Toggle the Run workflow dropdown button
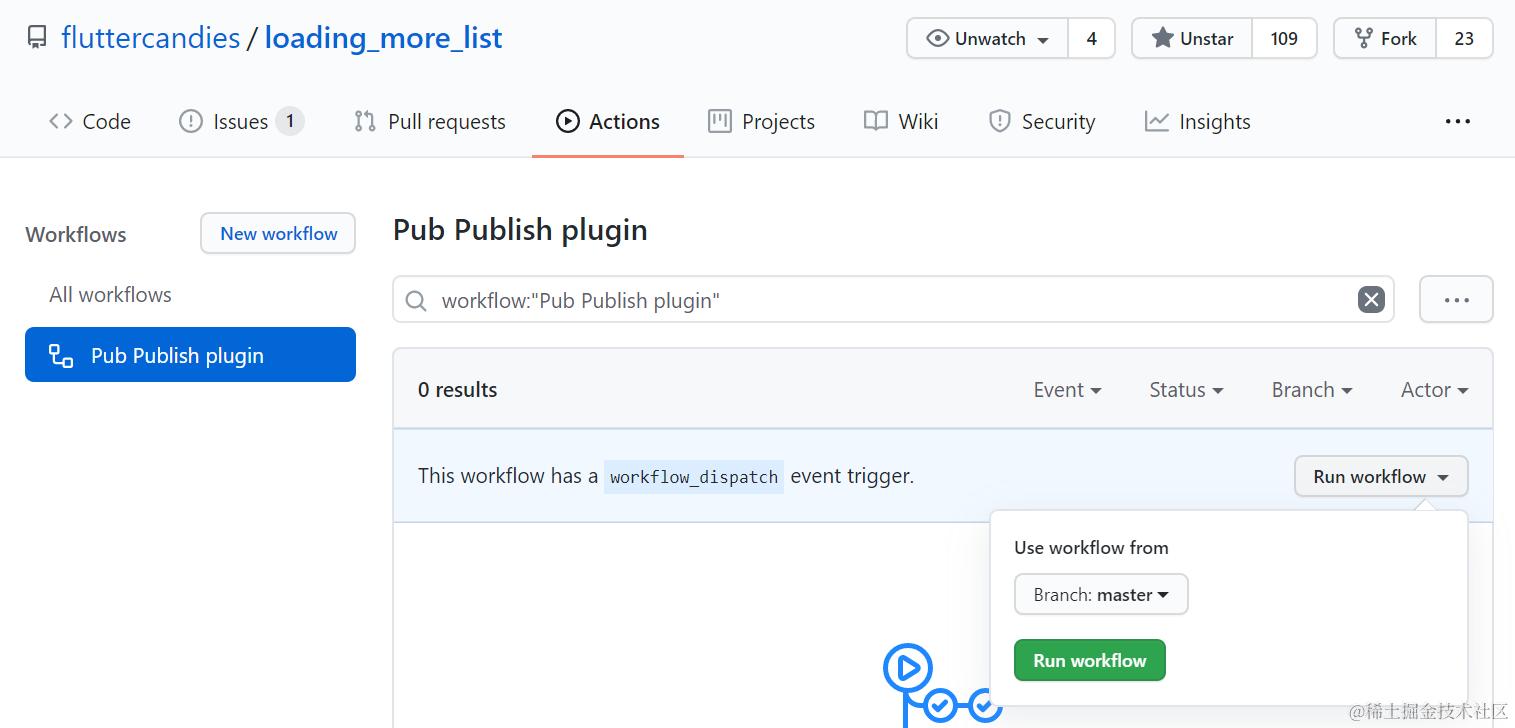Image resolution: width=1515 pixels, height=728 pixels. [x=1381, y=476]
